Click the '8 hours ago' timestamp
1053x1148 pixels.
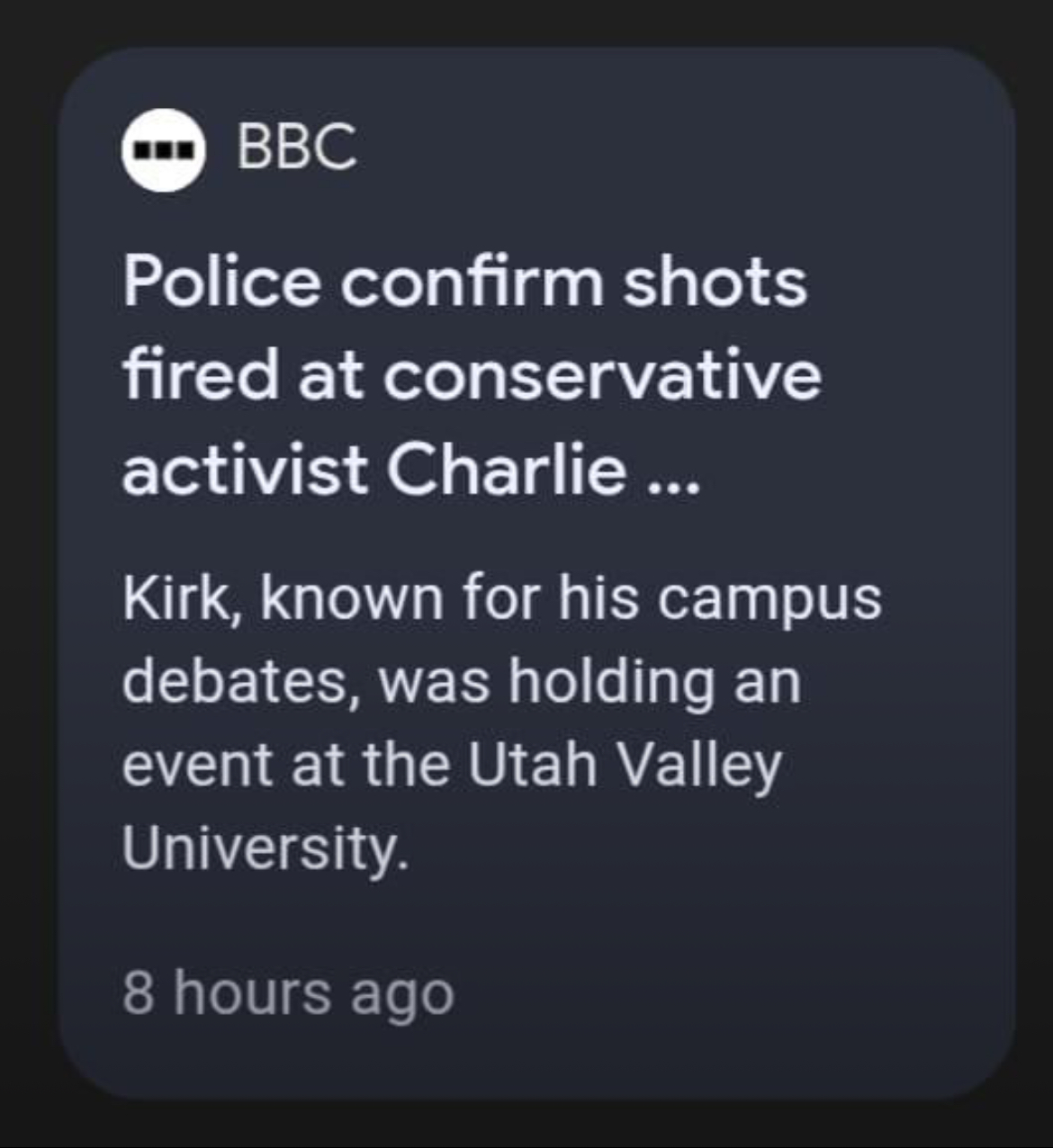[x=288, y=993]
